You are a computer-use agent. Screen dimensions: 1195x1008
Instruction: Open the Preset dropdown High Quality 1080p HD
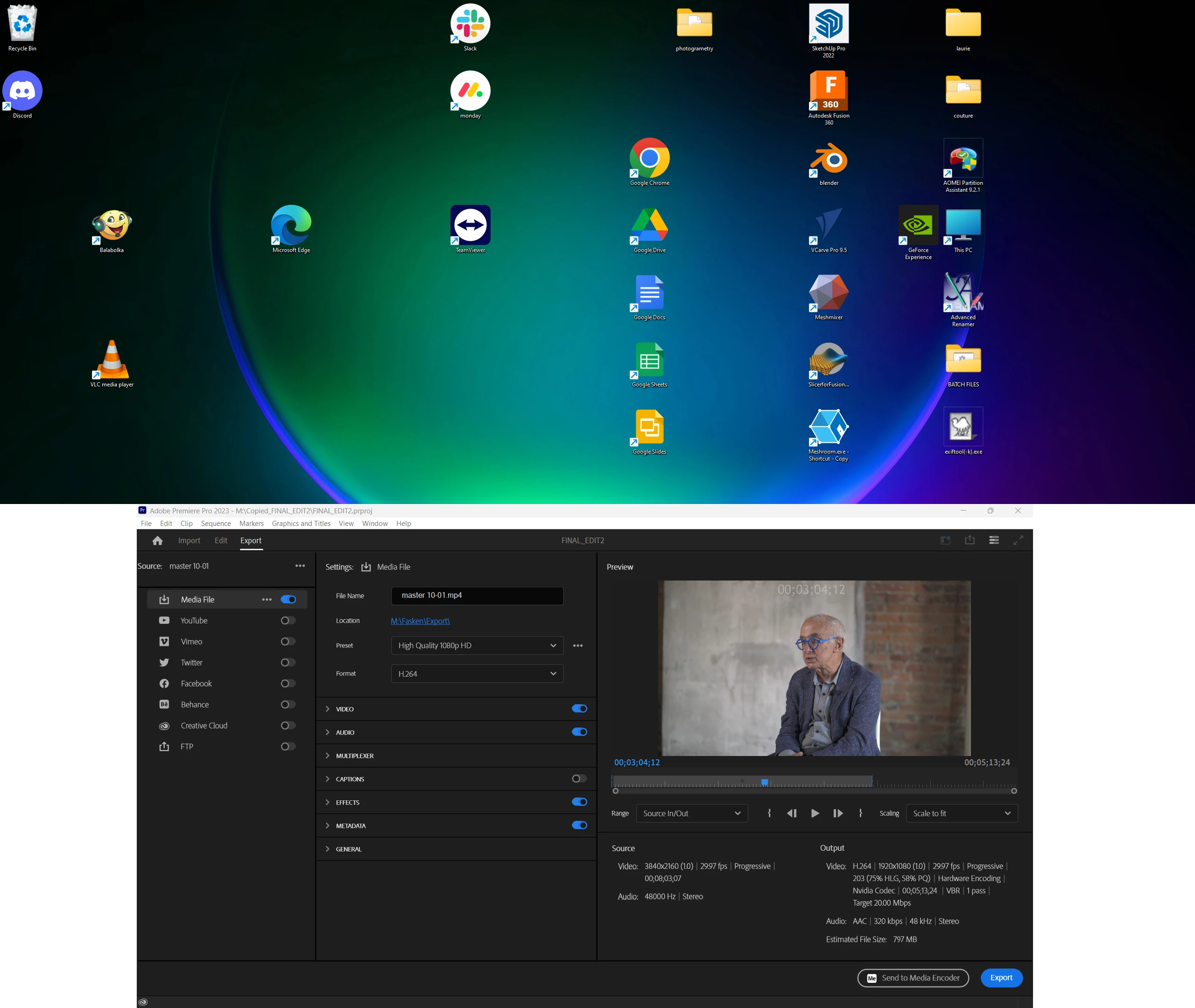477,646
